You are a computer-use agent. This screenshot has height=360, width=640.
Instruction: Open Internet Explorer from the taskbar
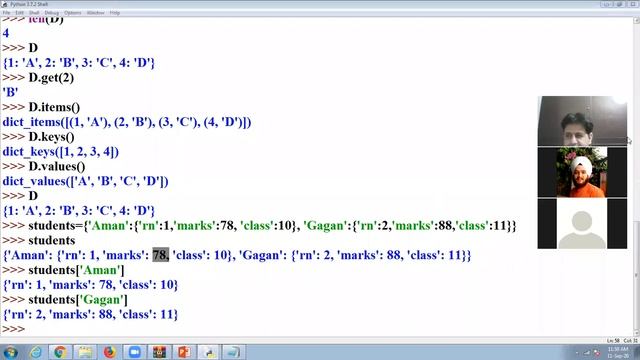point(36,352)
